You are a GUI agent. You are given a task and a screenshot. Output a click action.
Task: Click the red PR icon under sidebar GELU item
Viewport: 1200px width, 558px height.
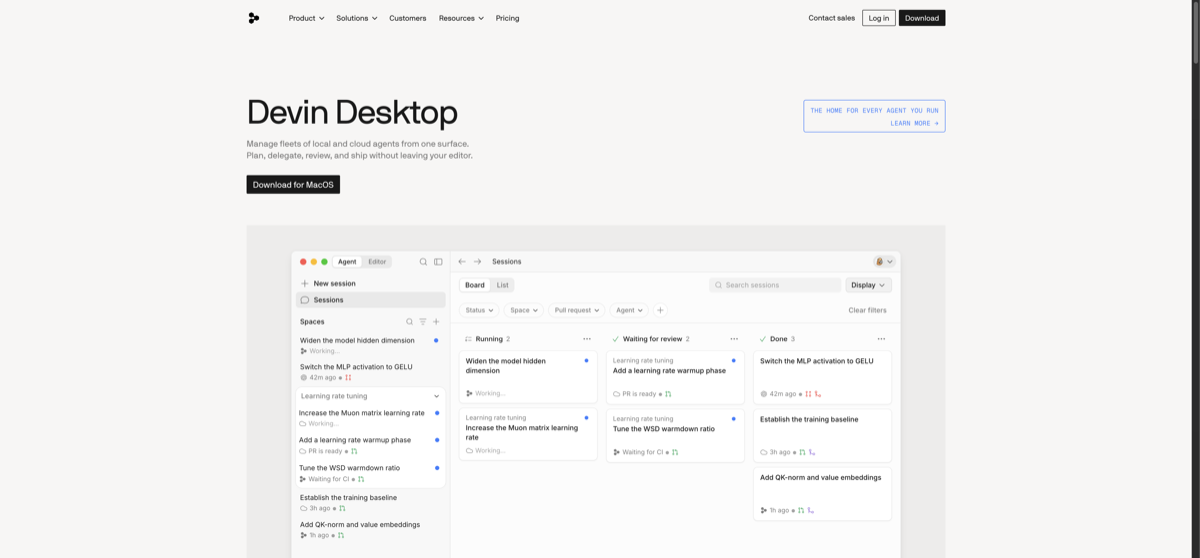[348, 378]
